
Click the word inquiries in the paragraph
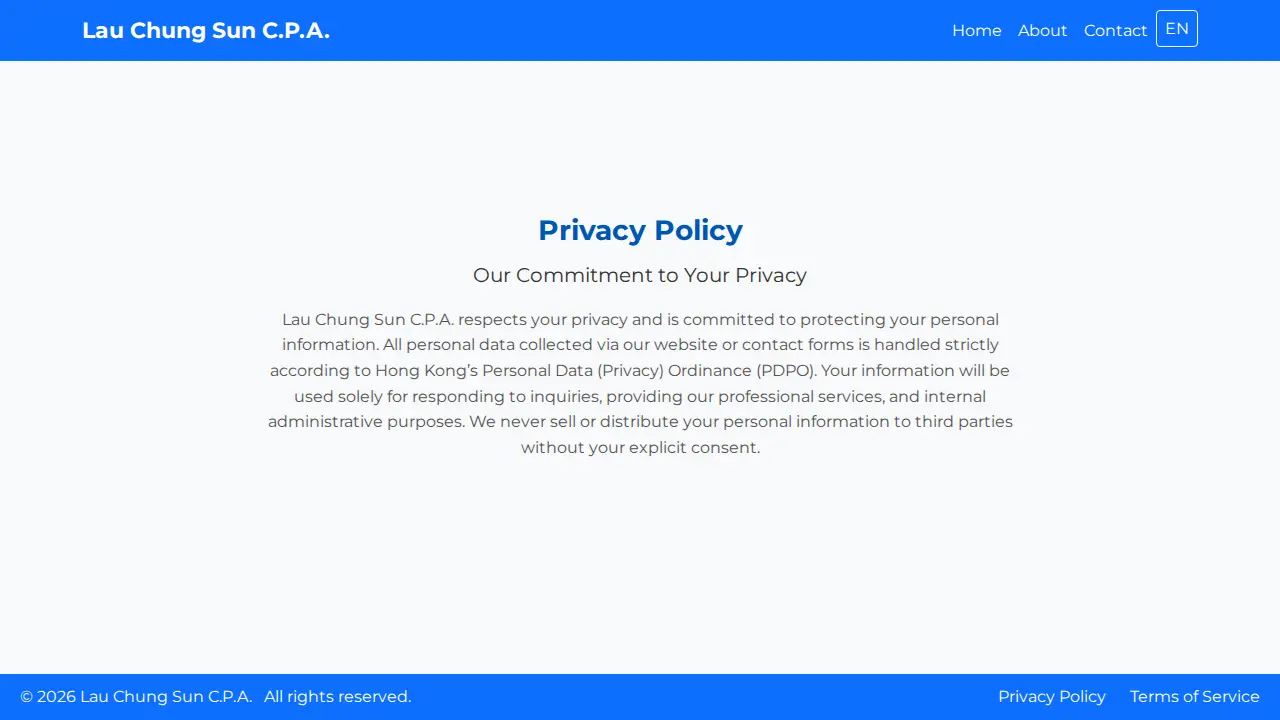(564, 396)
